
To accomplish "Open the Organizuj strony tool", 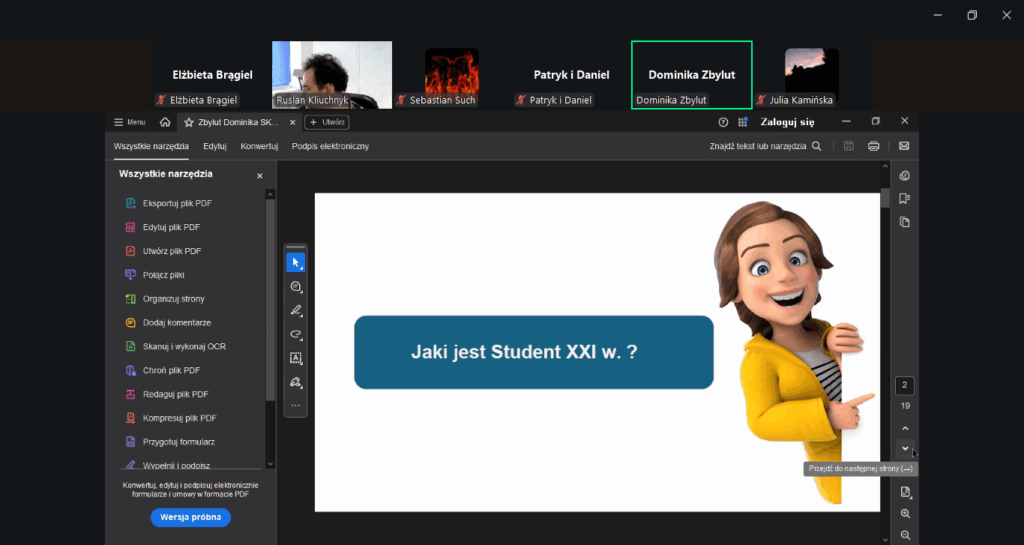I will tap(165, 299).
